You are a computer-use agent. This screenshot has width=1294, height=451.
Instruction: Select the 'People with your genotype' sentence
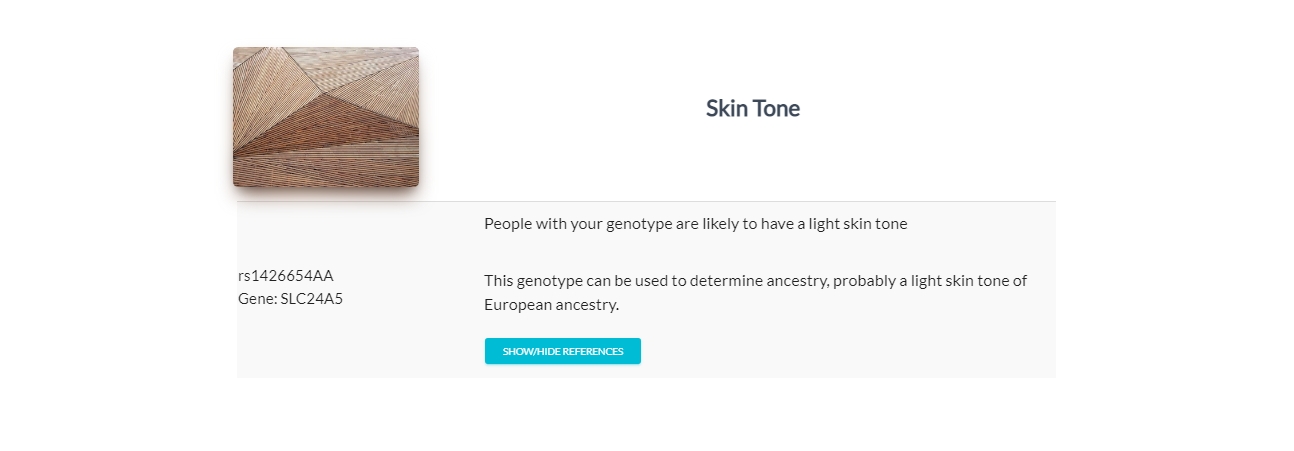click(x=695, y=224)
